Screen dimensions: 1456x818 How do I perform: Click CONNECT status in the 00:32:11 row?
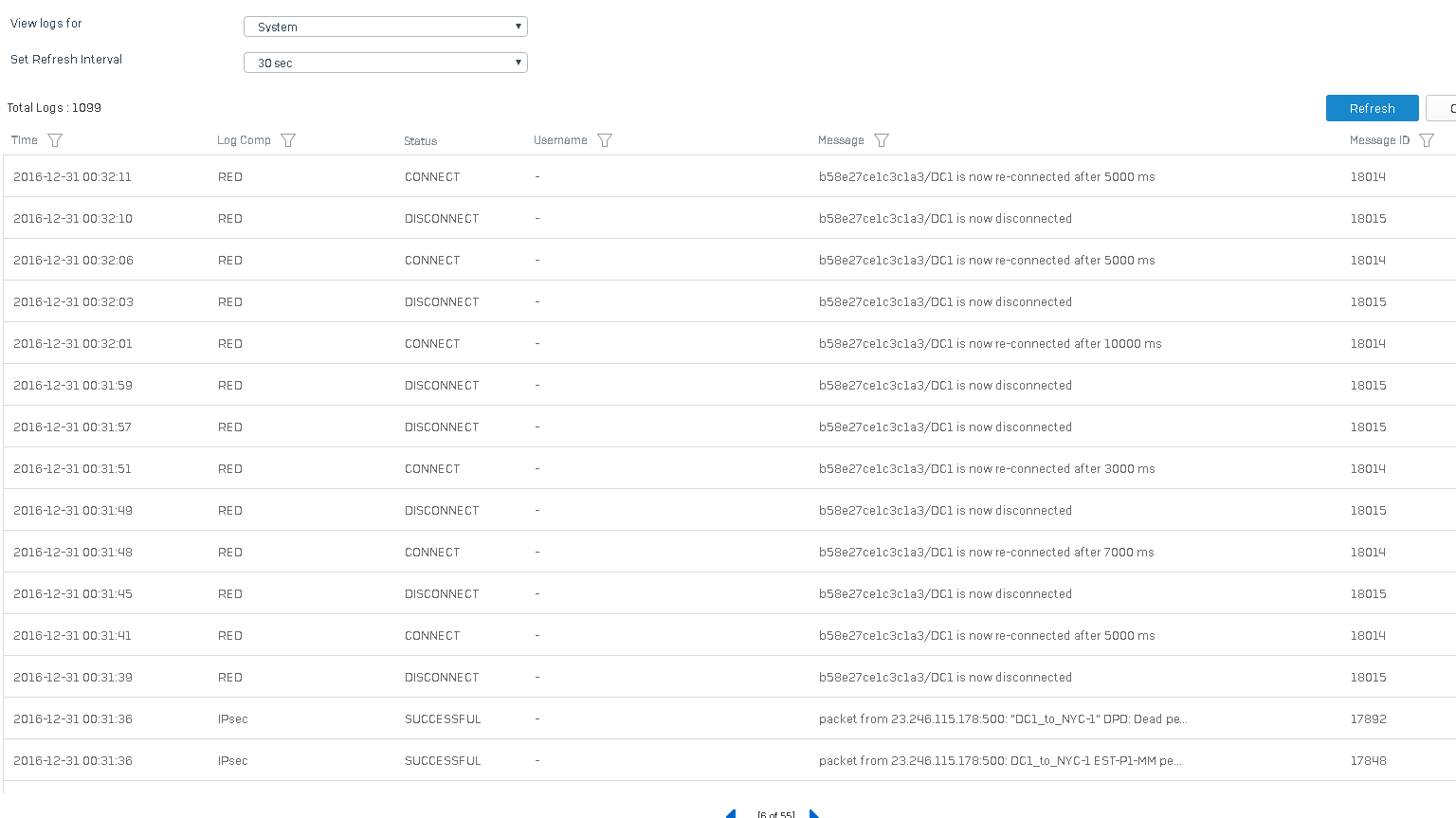(x=432, y=177)
